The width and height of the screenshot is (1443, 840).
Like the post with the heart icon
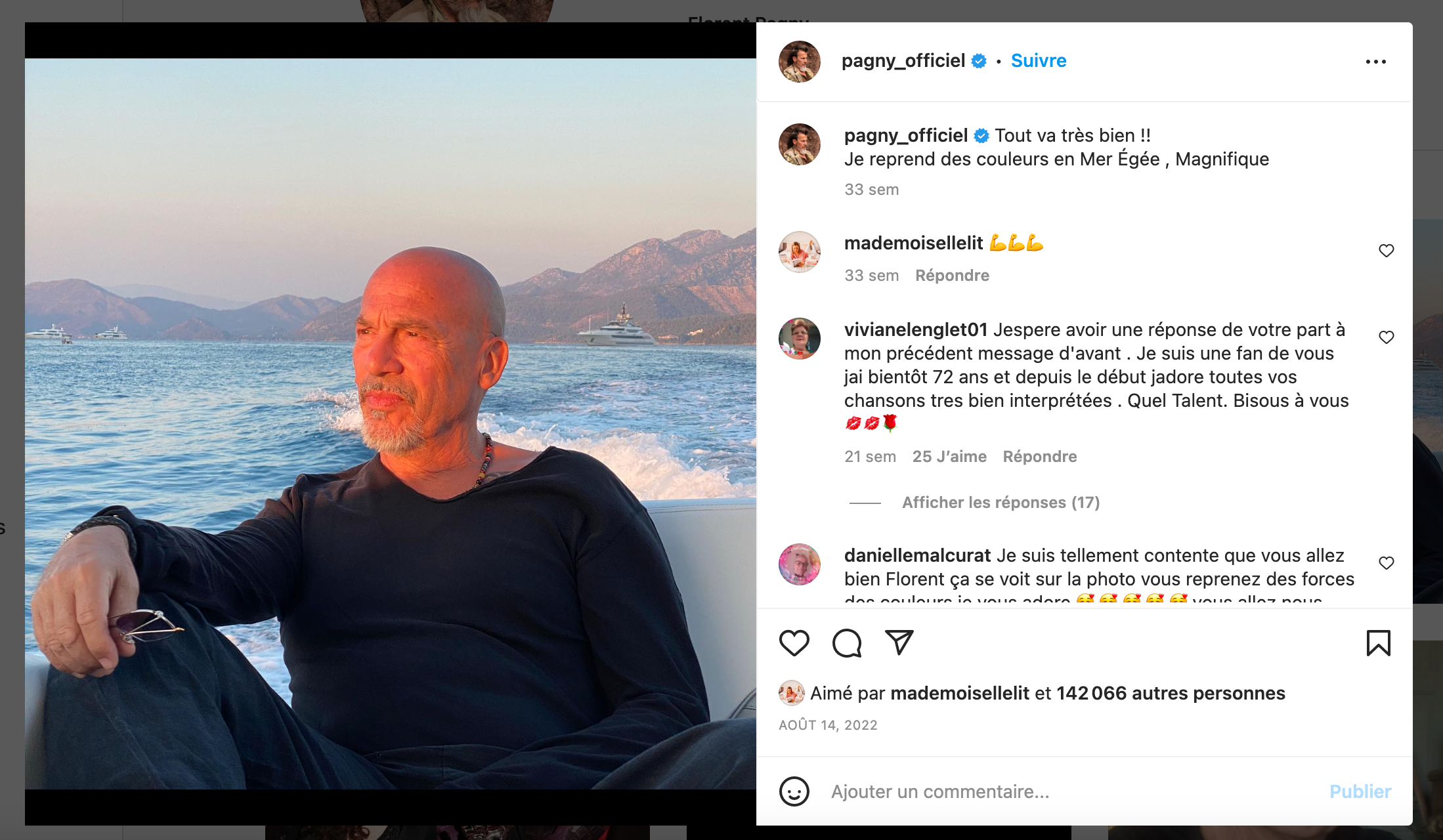point(794,643)
